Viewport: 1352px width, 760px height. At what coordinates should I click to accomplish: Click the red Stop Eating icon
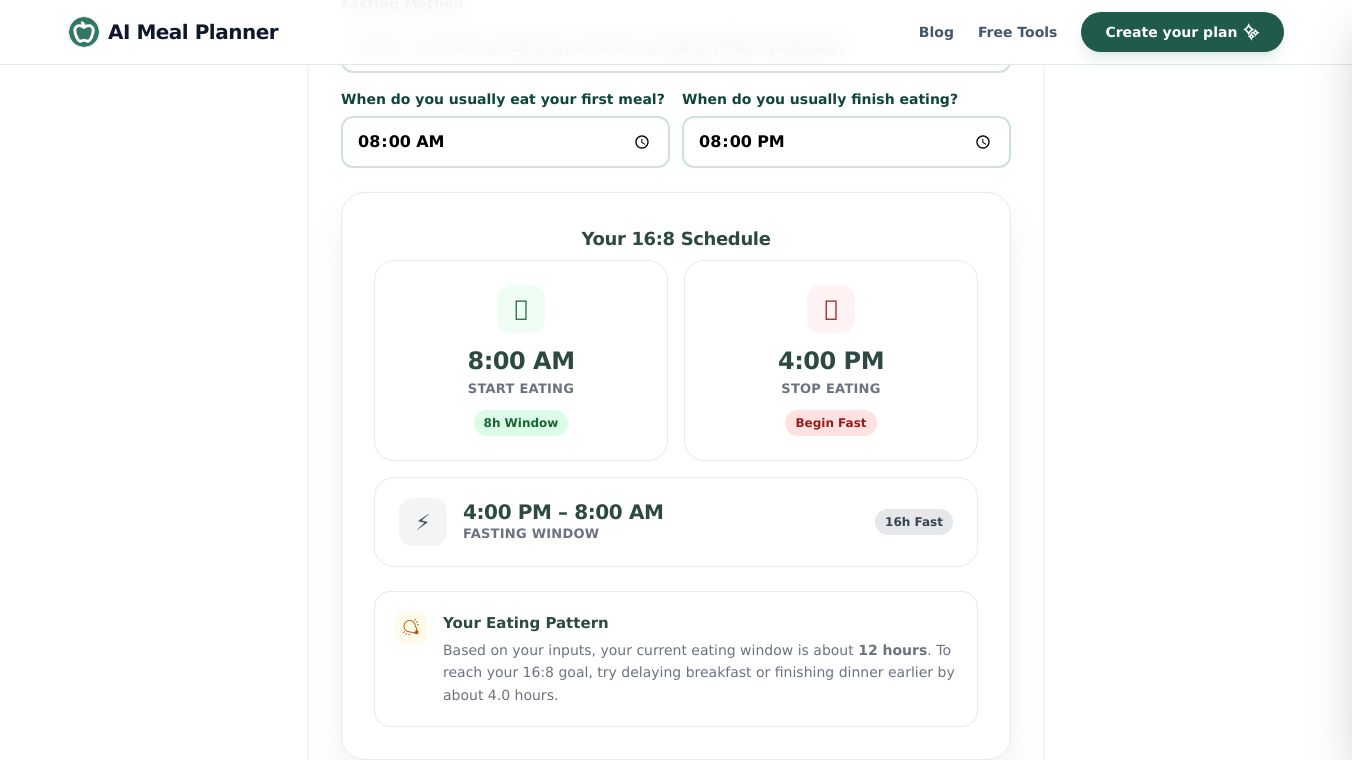click(831, 309)
